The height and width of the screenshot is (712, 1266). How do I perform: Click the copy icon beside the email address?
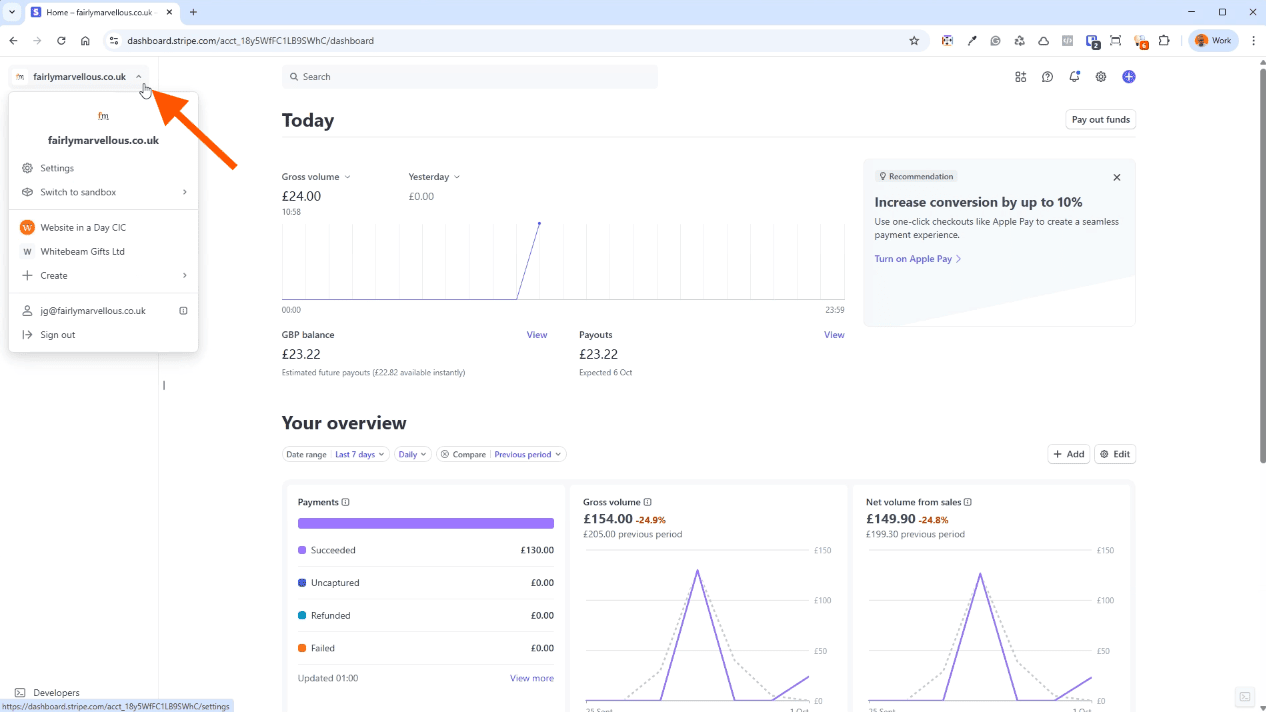[x=183, y=311]
